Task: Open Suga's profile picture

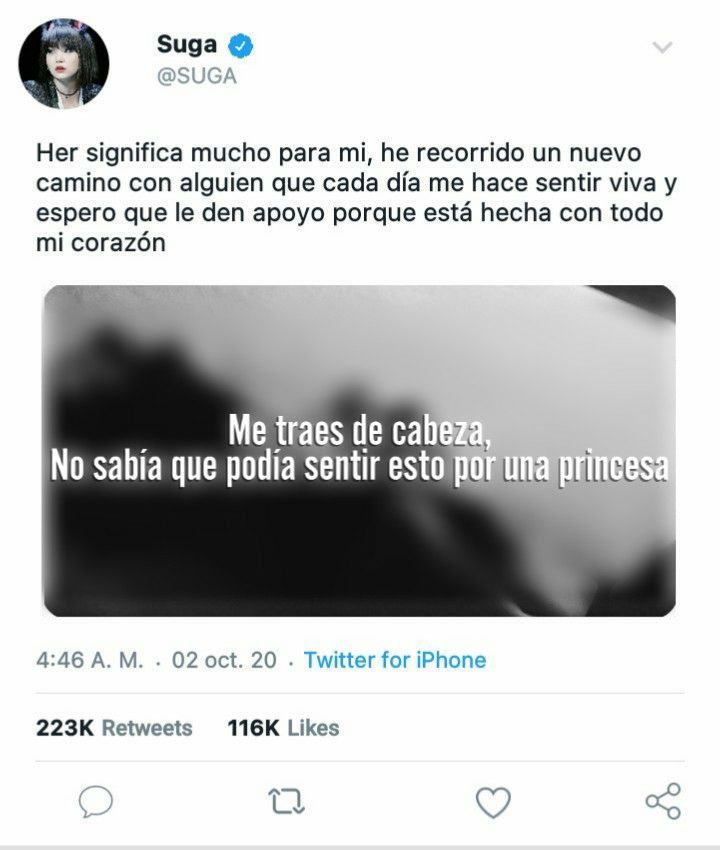Action: point(64,63)
